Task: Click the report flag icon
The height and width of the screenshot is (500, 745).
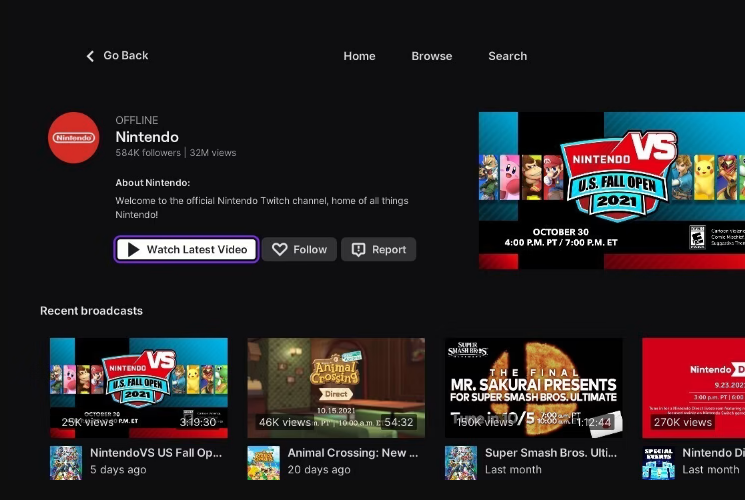Action: pyautogui.click(x=358, y=250)
